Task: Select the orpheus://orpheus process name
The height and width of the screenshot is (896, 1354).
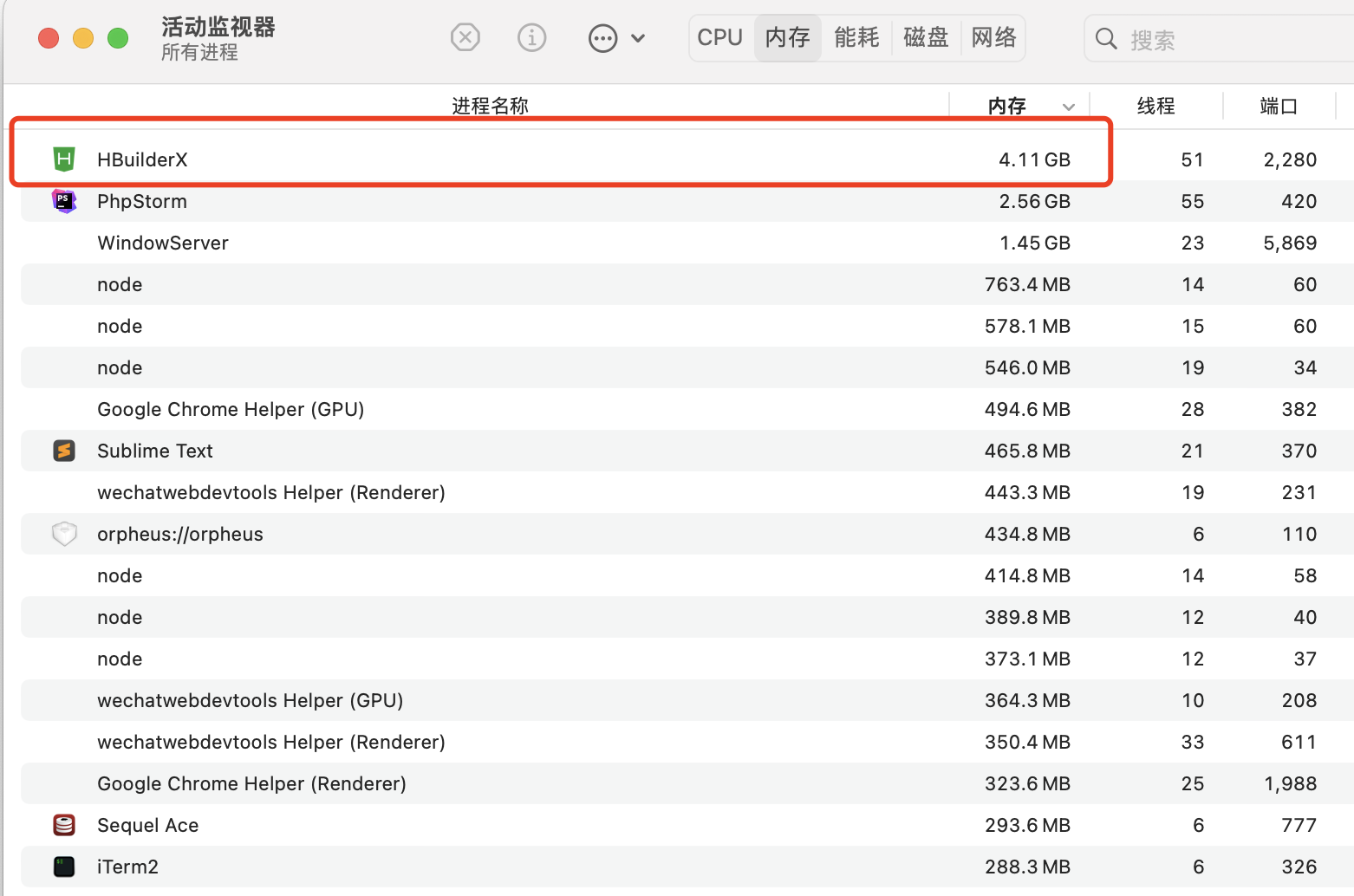Action: 180,534
